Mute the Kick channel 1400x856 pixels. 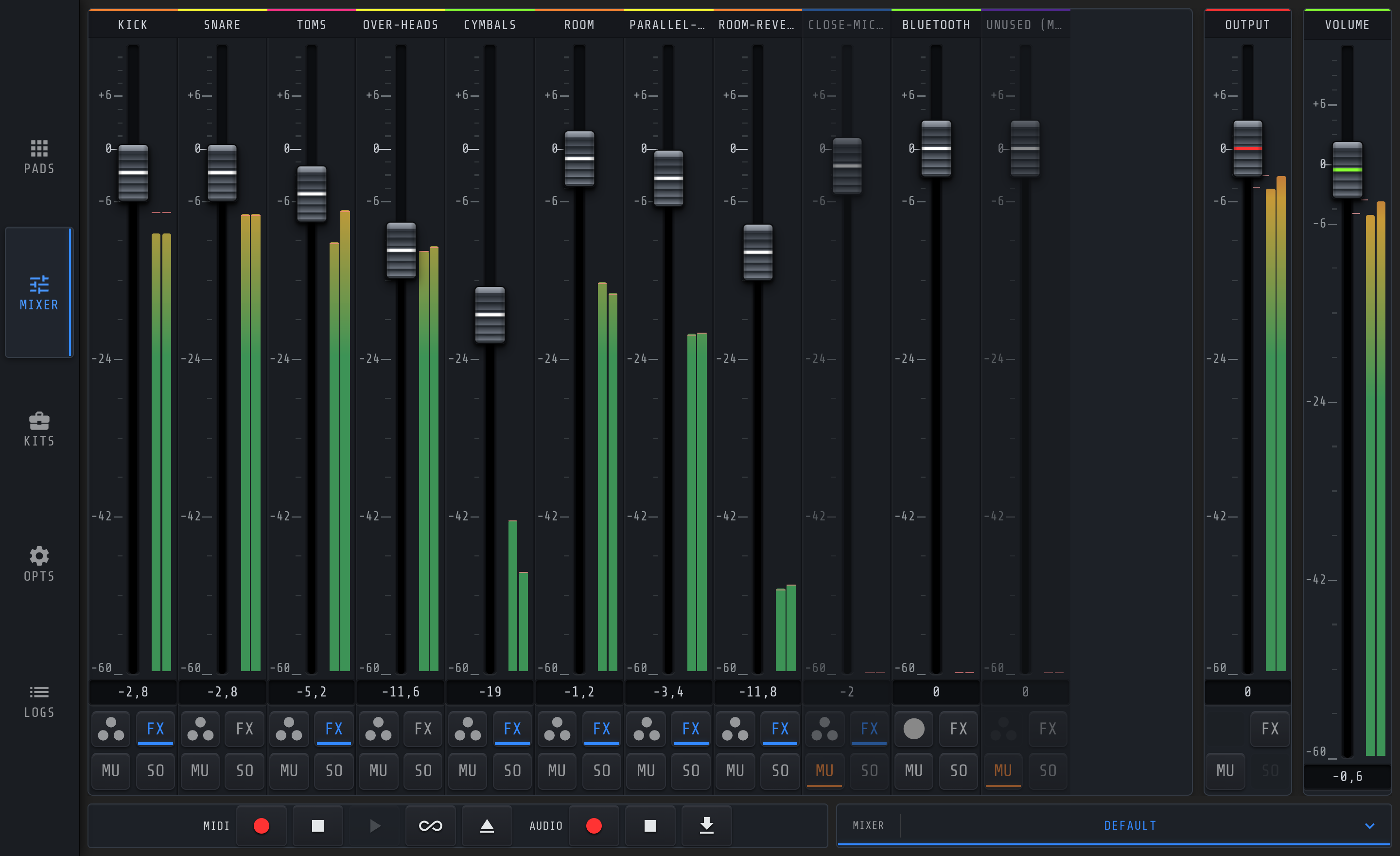click(x=111, y=771)
